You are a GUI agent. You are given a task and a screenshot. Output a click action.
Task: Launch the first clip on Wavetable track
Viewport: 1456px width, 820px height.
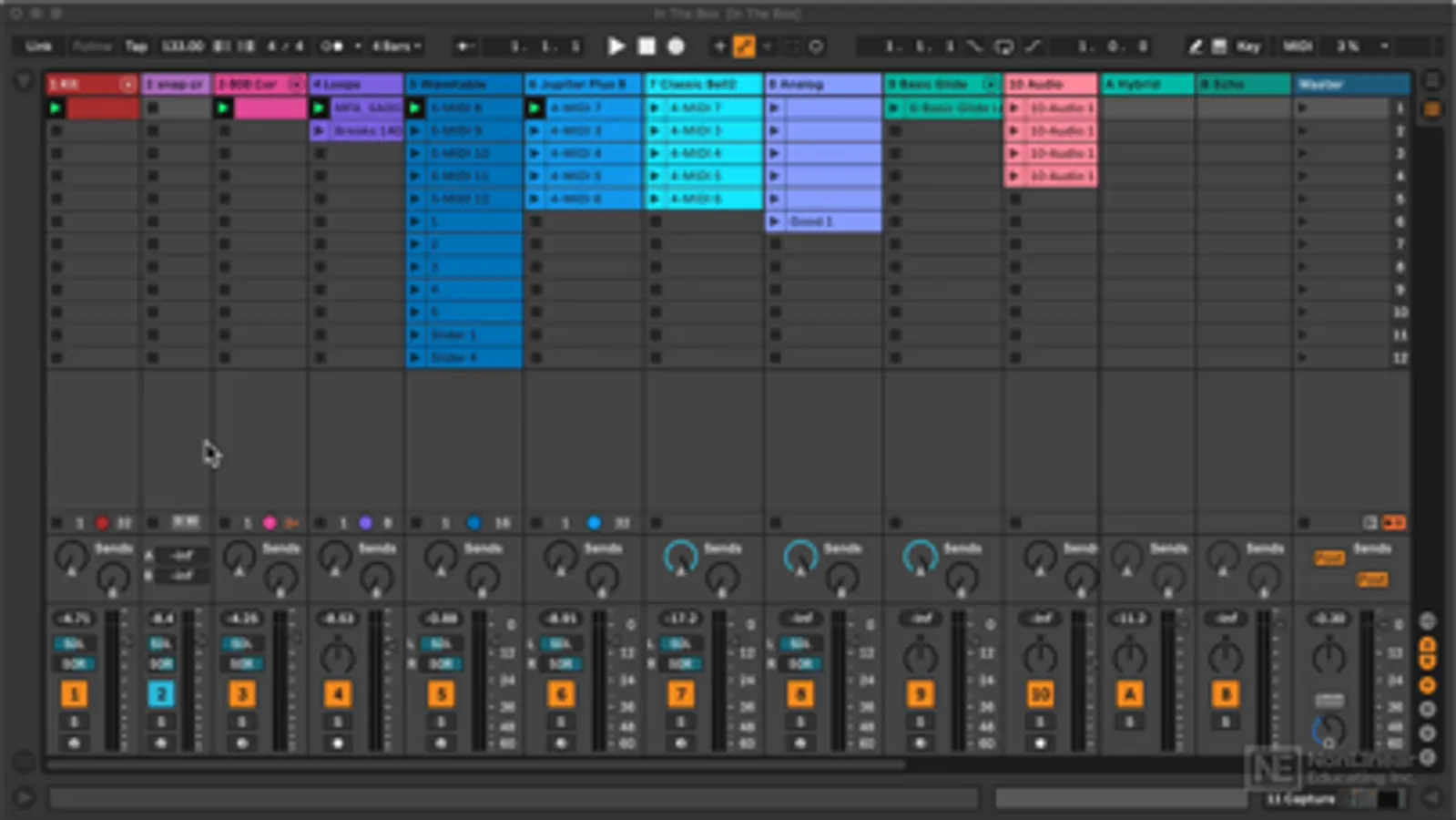415,108
